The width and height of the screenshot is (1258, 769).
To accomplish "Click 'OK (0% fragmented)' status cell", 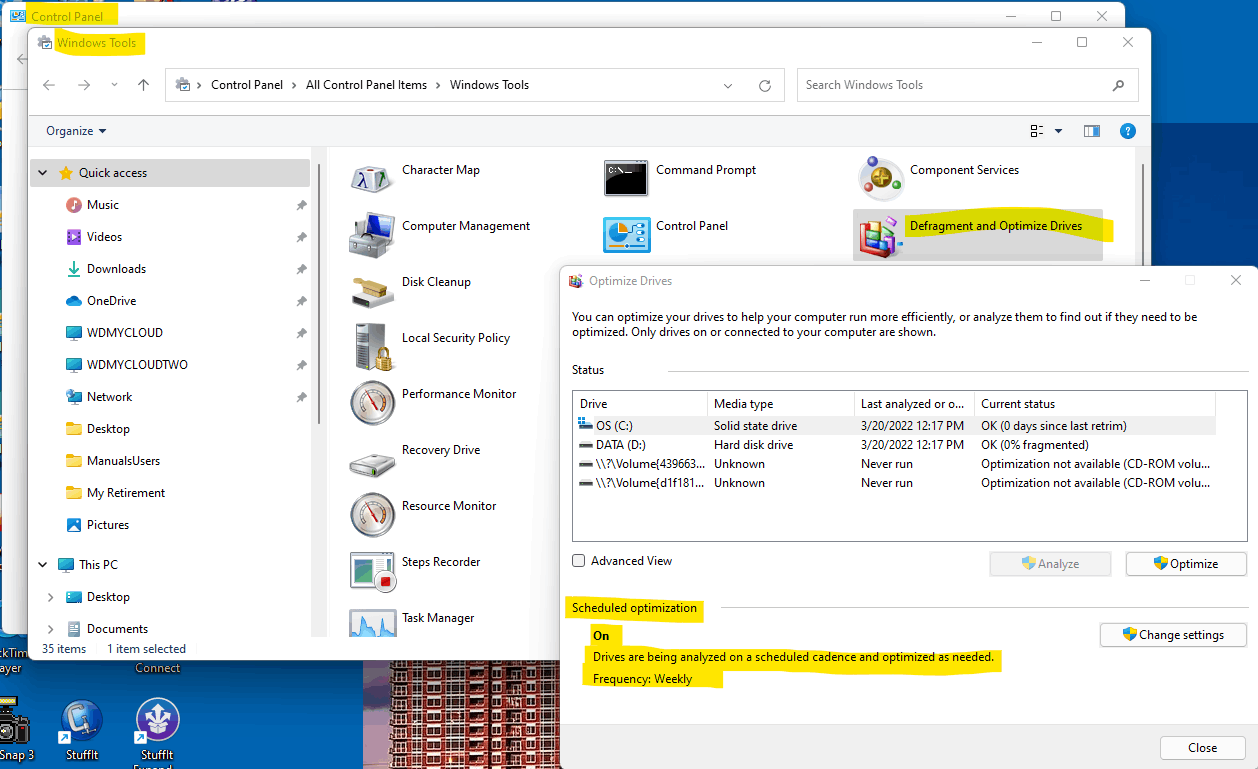I will point(1035,445).
